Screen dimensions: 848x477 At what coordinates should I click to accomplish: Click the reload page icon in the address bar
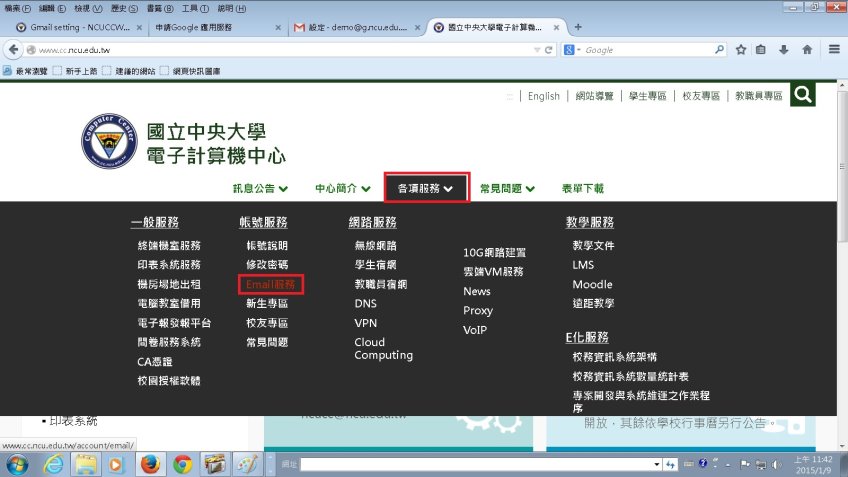[x=549, y=49]
